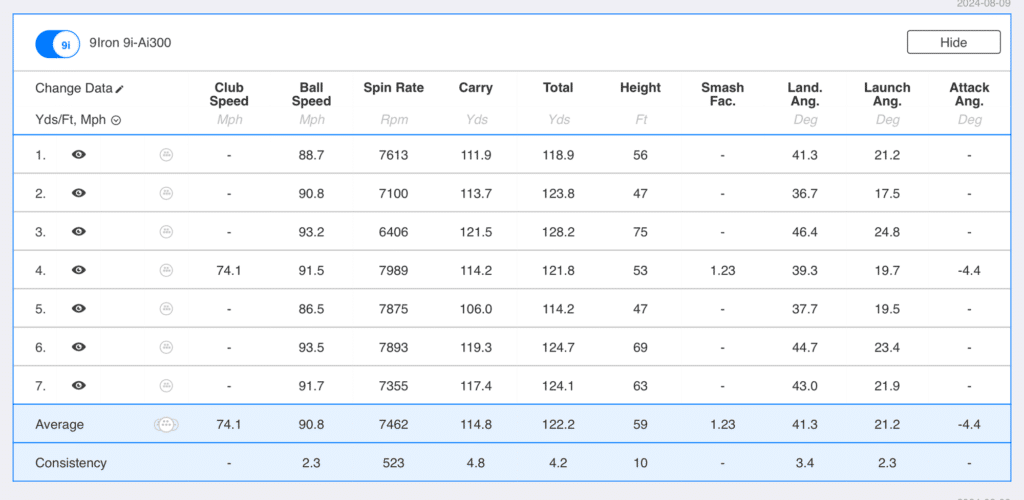This screenshot has width=1024, height=500.
Task: Click the Smash Fac. column header
Action: (x=722, y=94)
